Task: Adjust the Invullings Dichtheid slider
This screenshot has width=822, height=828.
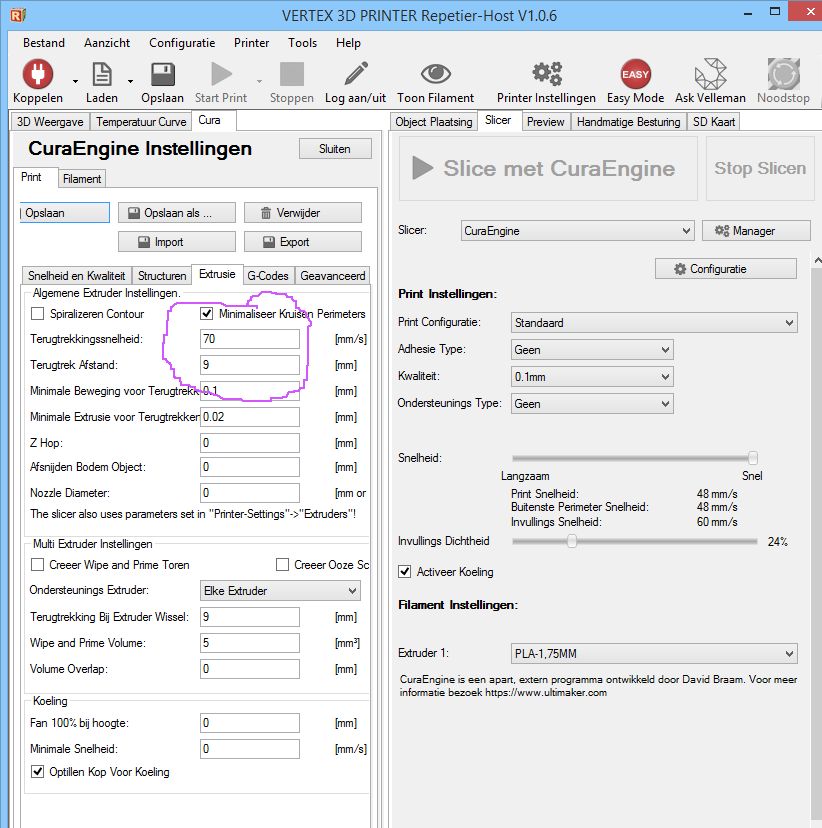Action: [x=572, y=541]
